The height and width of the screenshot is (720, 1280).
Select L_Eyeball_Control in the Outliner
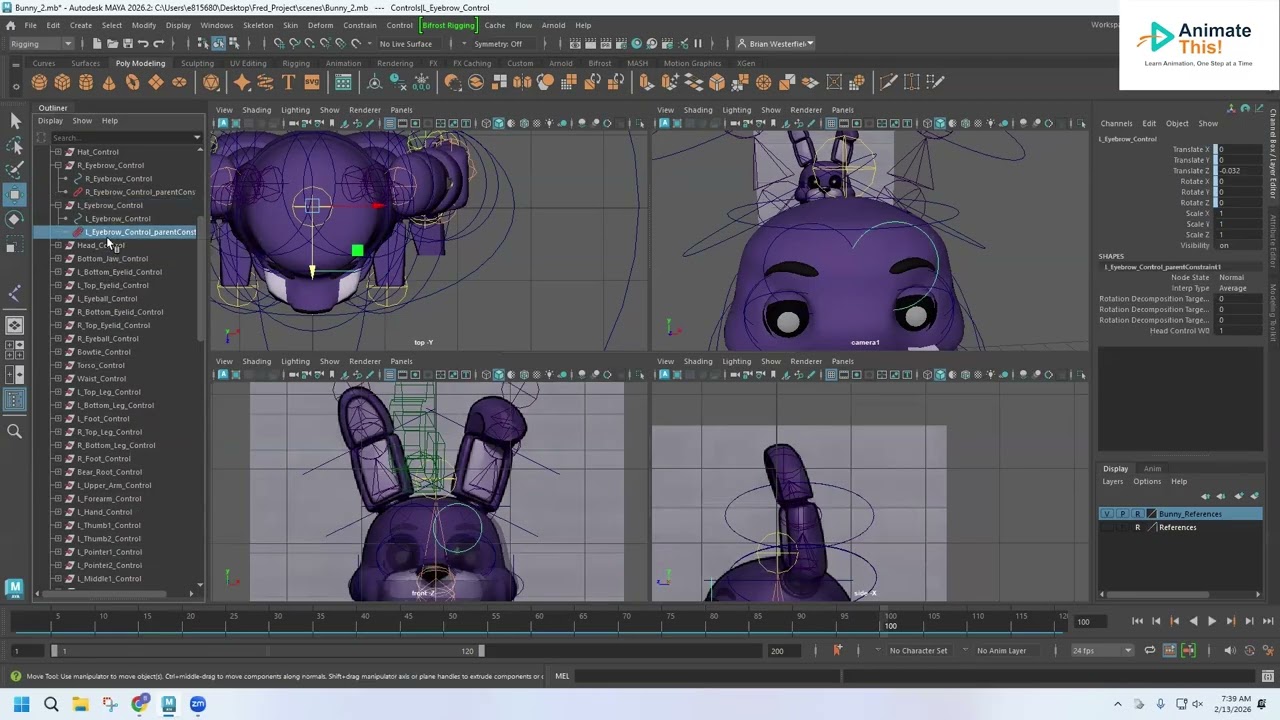click(107, 298)
